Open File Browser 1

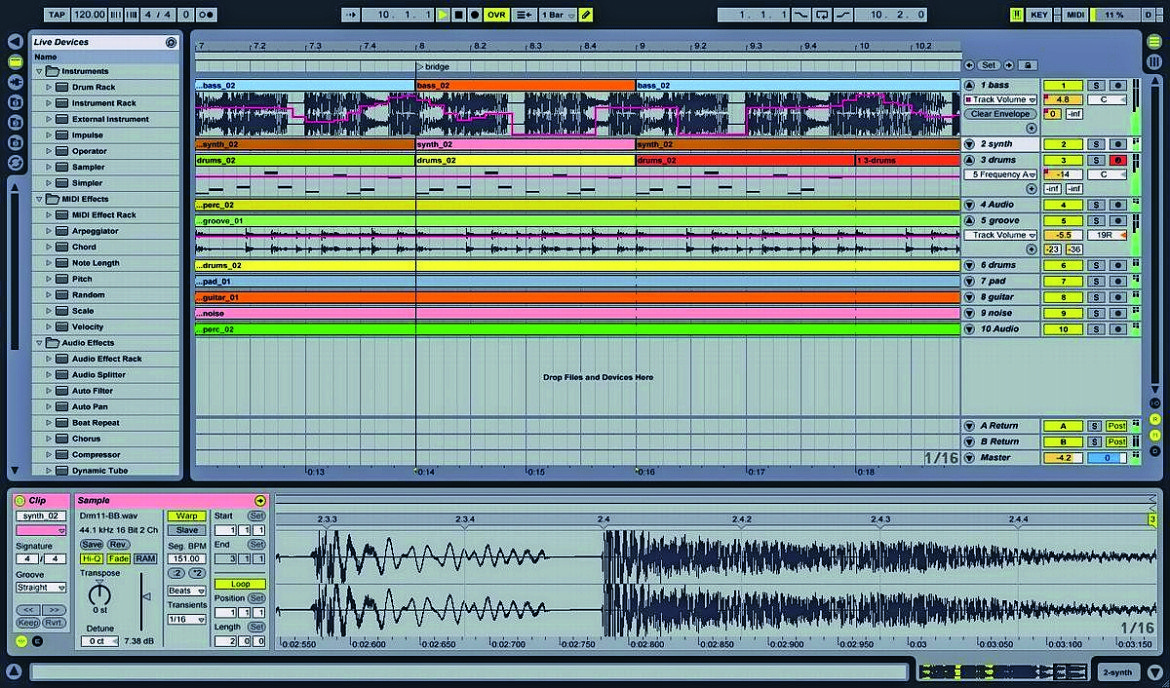tap(15, 102)
